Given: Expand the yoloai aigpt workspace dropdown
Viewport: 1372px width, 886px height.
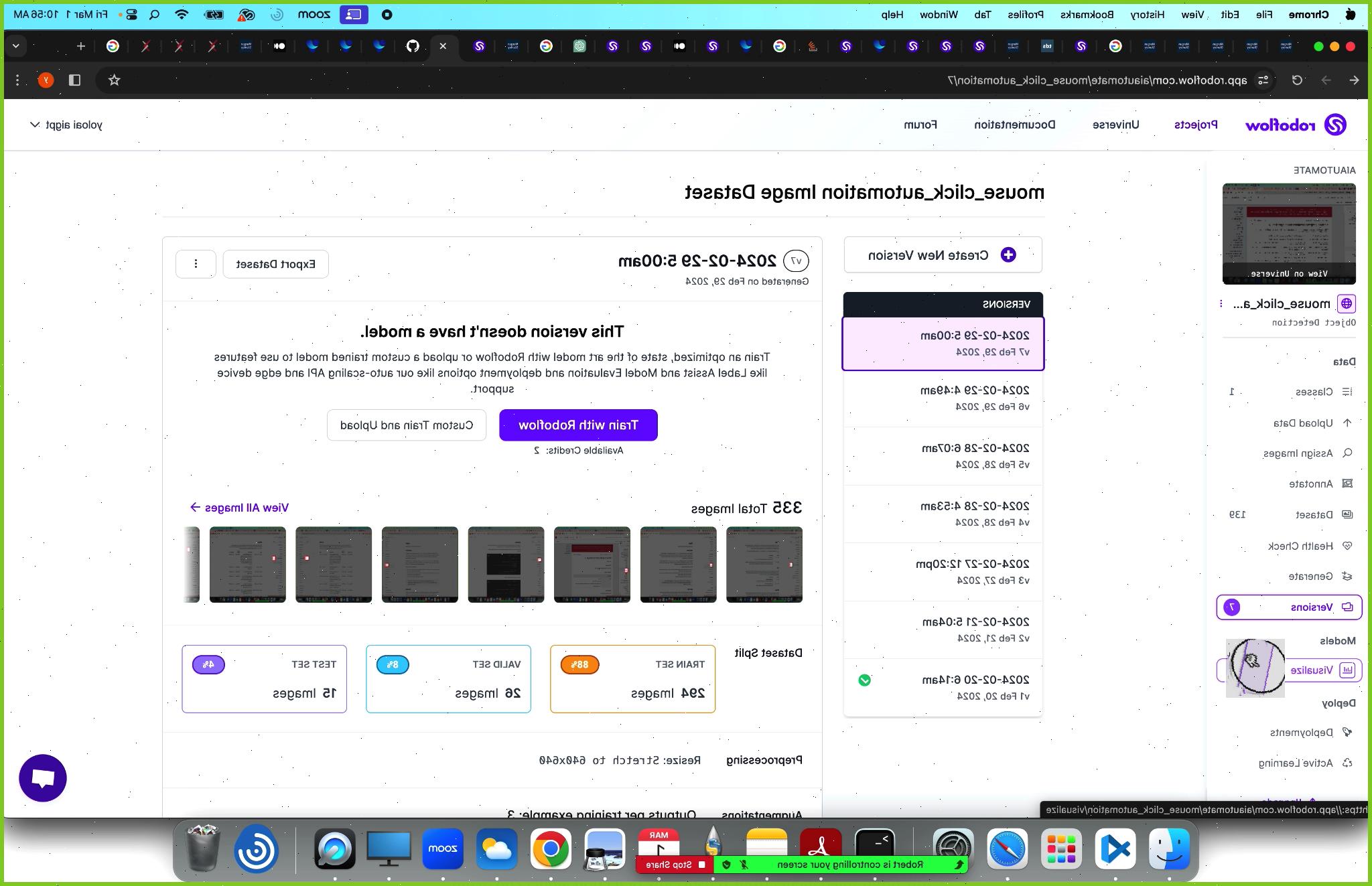Looking at the screenshot, I should [65, 125].
